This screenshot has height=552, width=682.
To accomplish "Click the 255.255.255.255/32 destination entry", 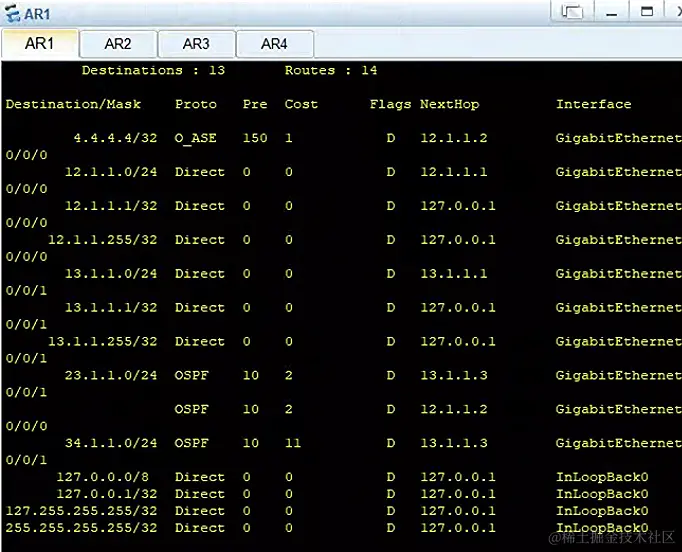I will [81, 528].
